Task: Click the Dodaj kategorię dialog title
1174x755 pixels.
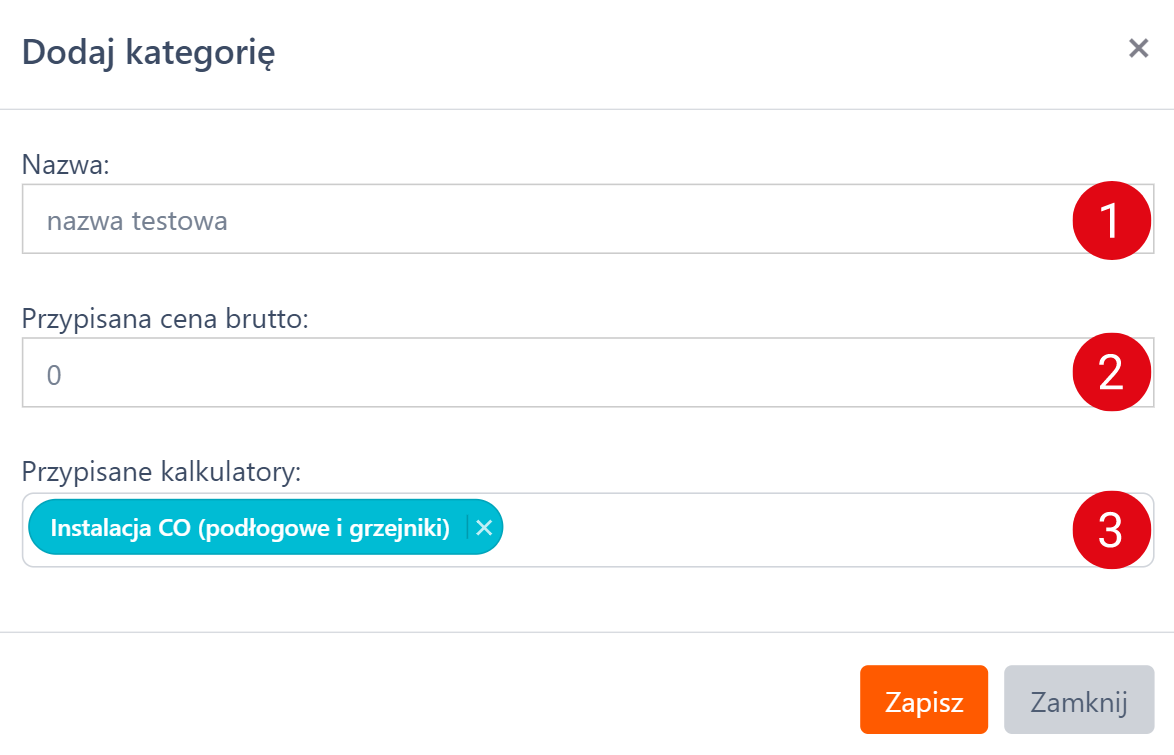Action: coord(149,52)
